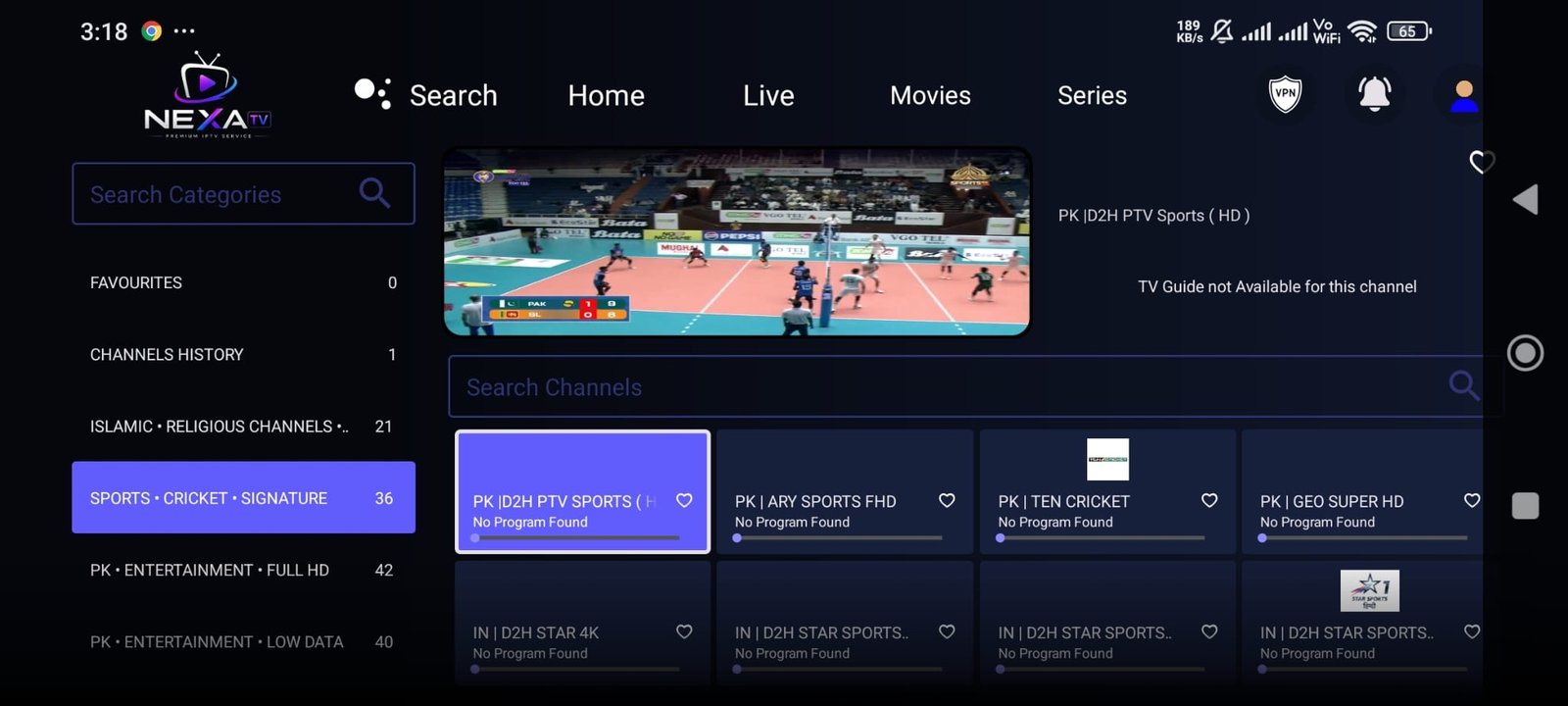Toggle favourite heart on STAR SPORTS card with logo
The height and width of the screenshot is (706, 1568).
pyautogui.click(x=1472, y=631)
